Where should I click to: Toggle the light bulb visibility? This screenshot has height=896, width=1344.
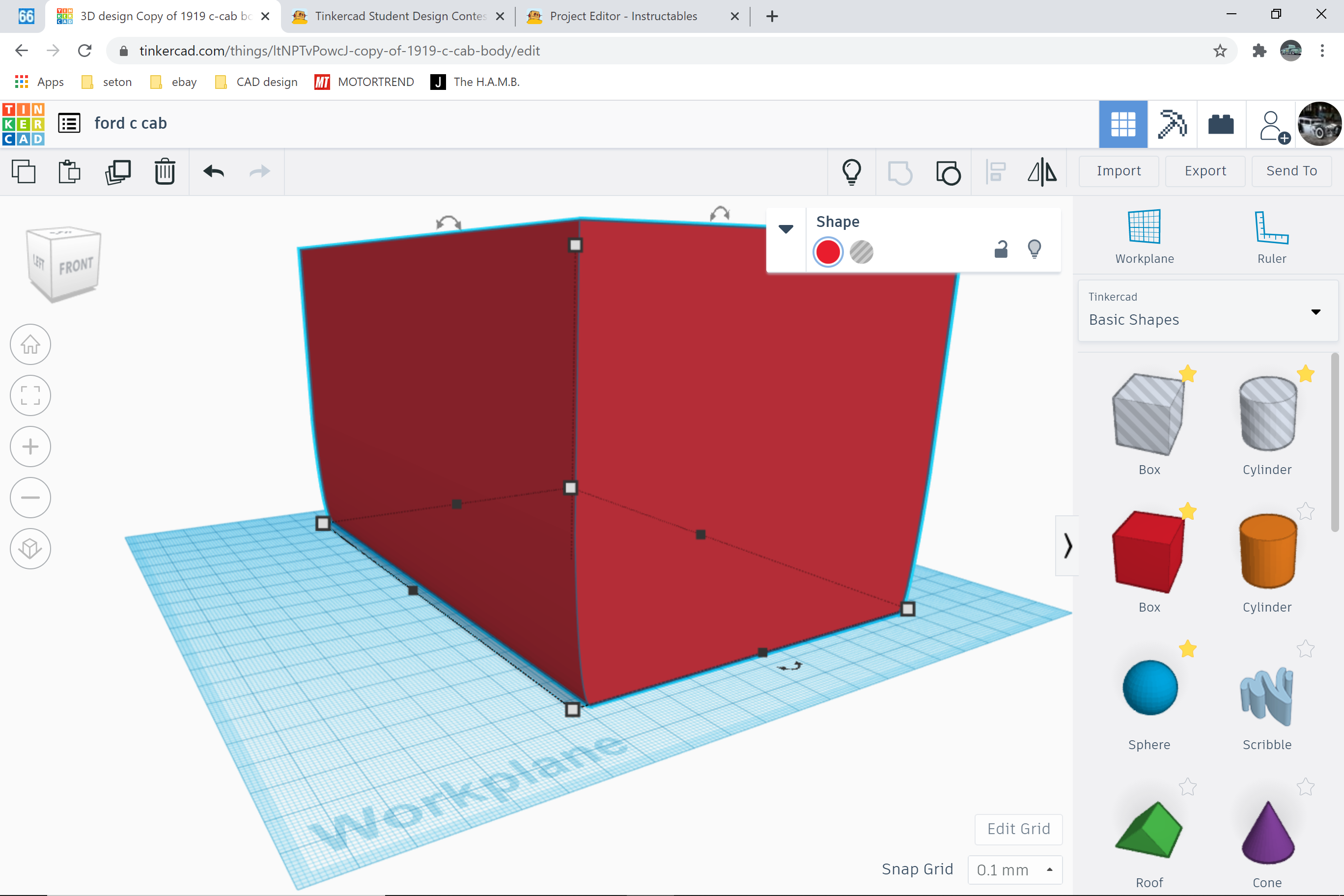(1035, 248)
